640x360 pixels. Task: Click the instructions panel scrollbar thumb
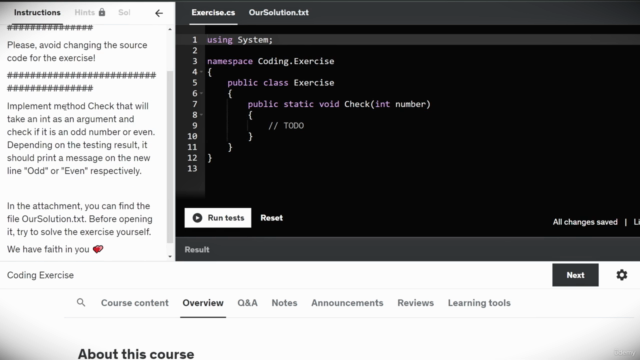(x=170, y=157)
